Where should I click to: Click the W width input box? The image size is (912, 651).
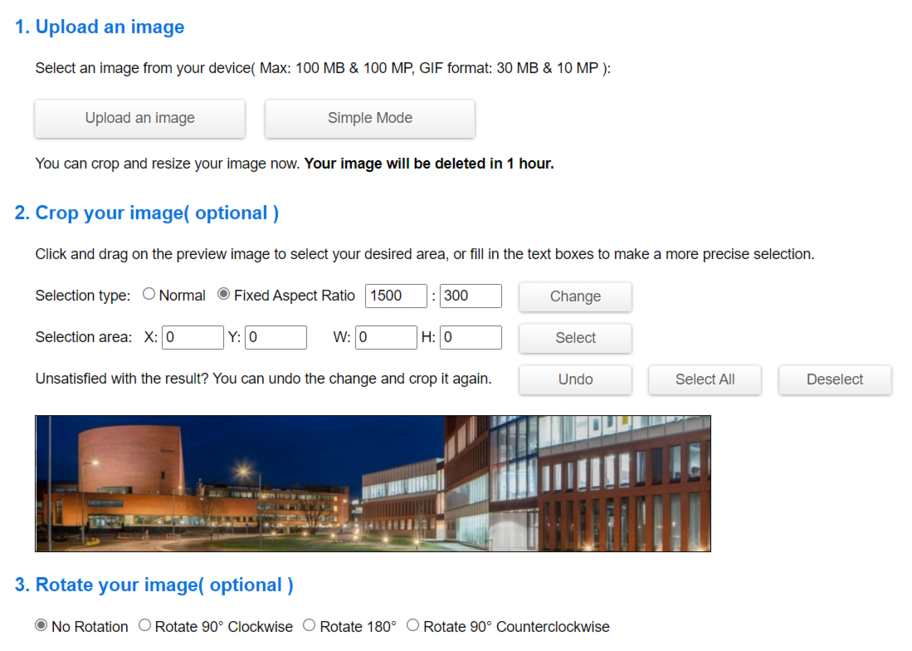[385, 337]
